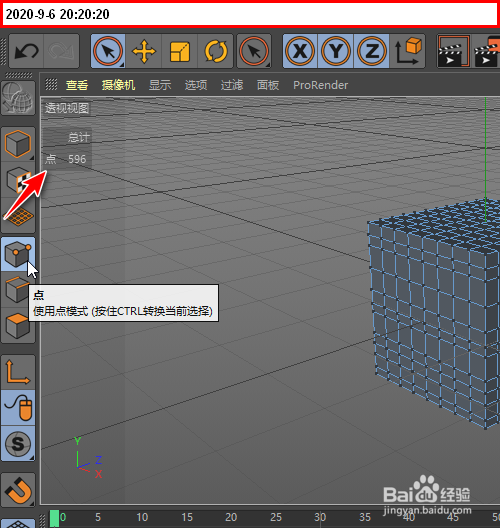
Task: Toggle Enable Snap magnet icon
Action: (x=18, y=490)
